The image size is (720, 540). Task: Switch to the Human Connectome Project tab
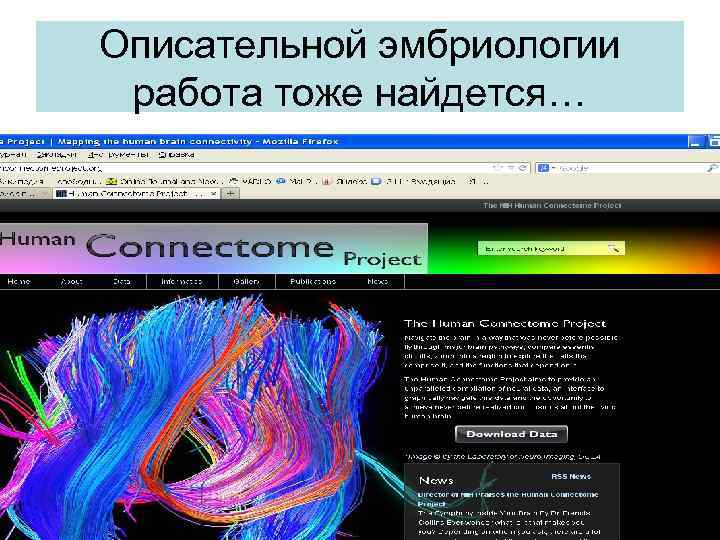point(137,194)
